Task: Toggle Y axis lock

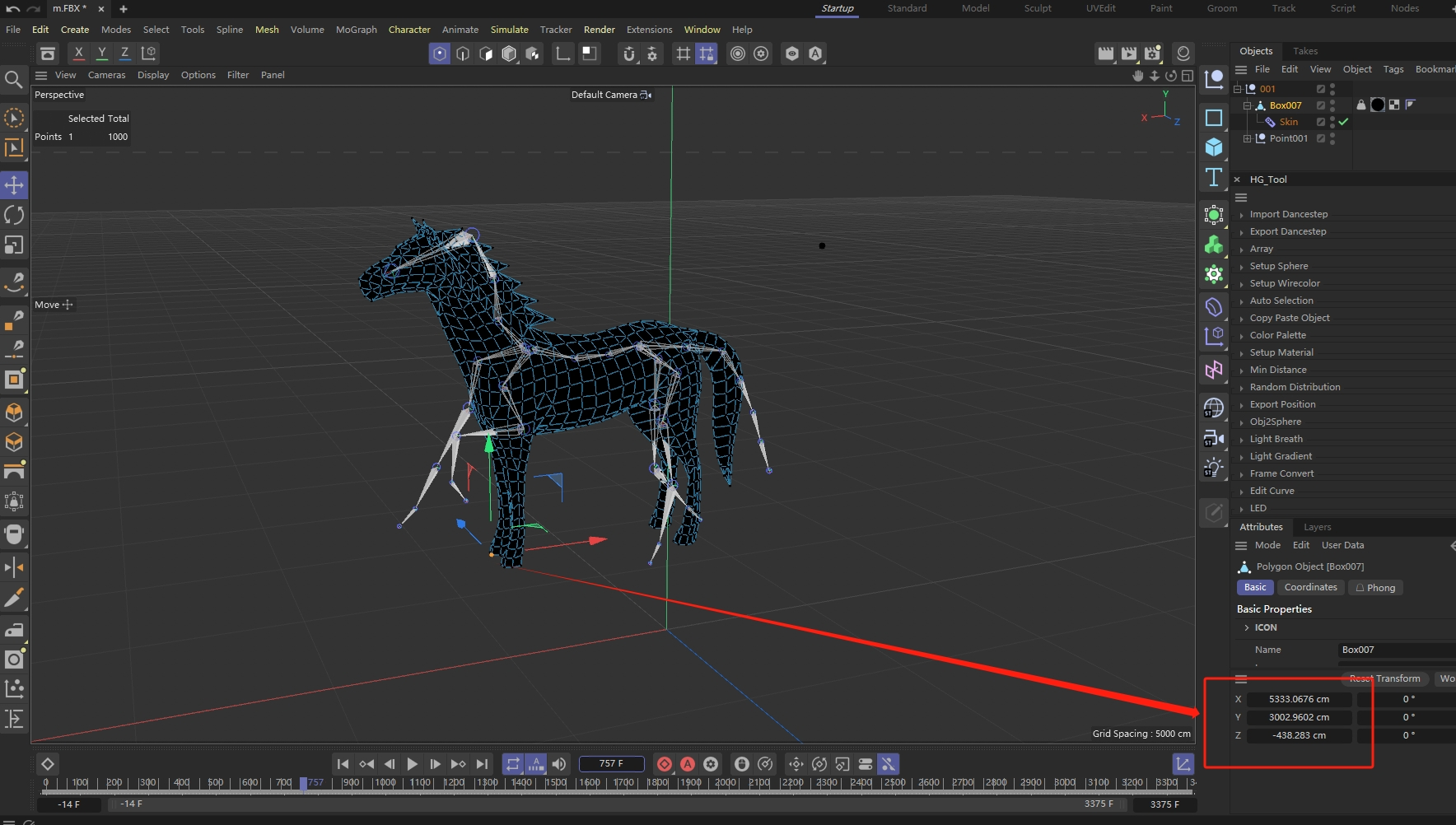Action: [102, 54]
